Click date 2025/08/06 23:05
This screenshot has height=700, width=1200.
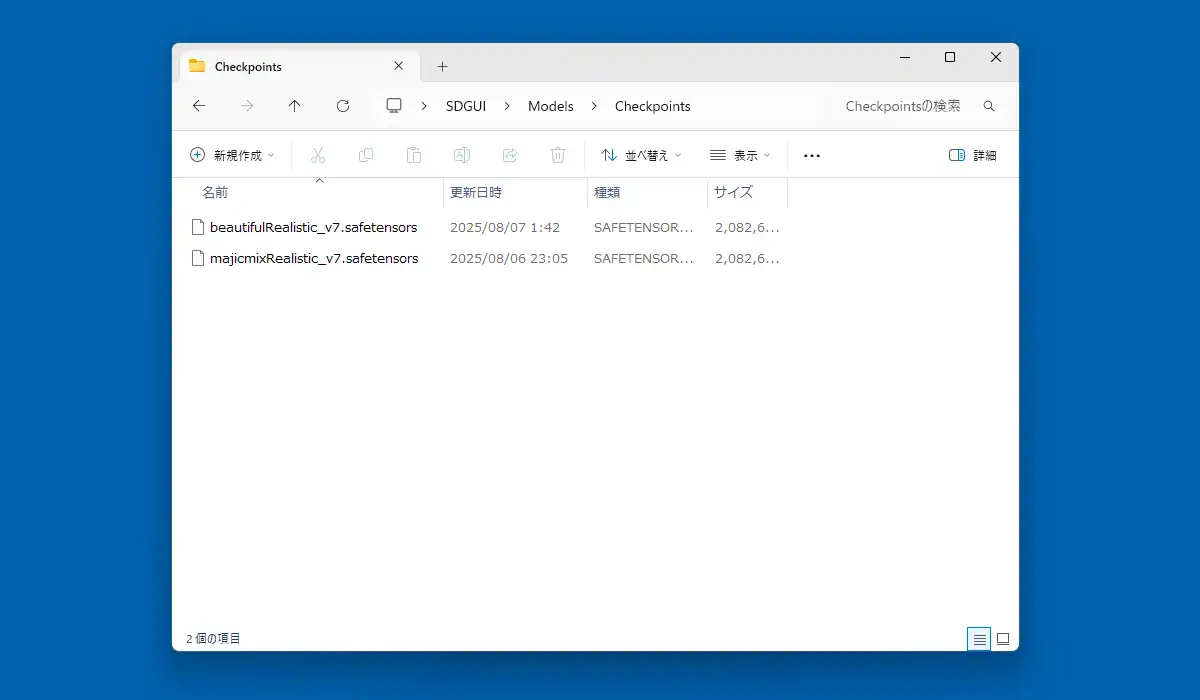(509, 258)
